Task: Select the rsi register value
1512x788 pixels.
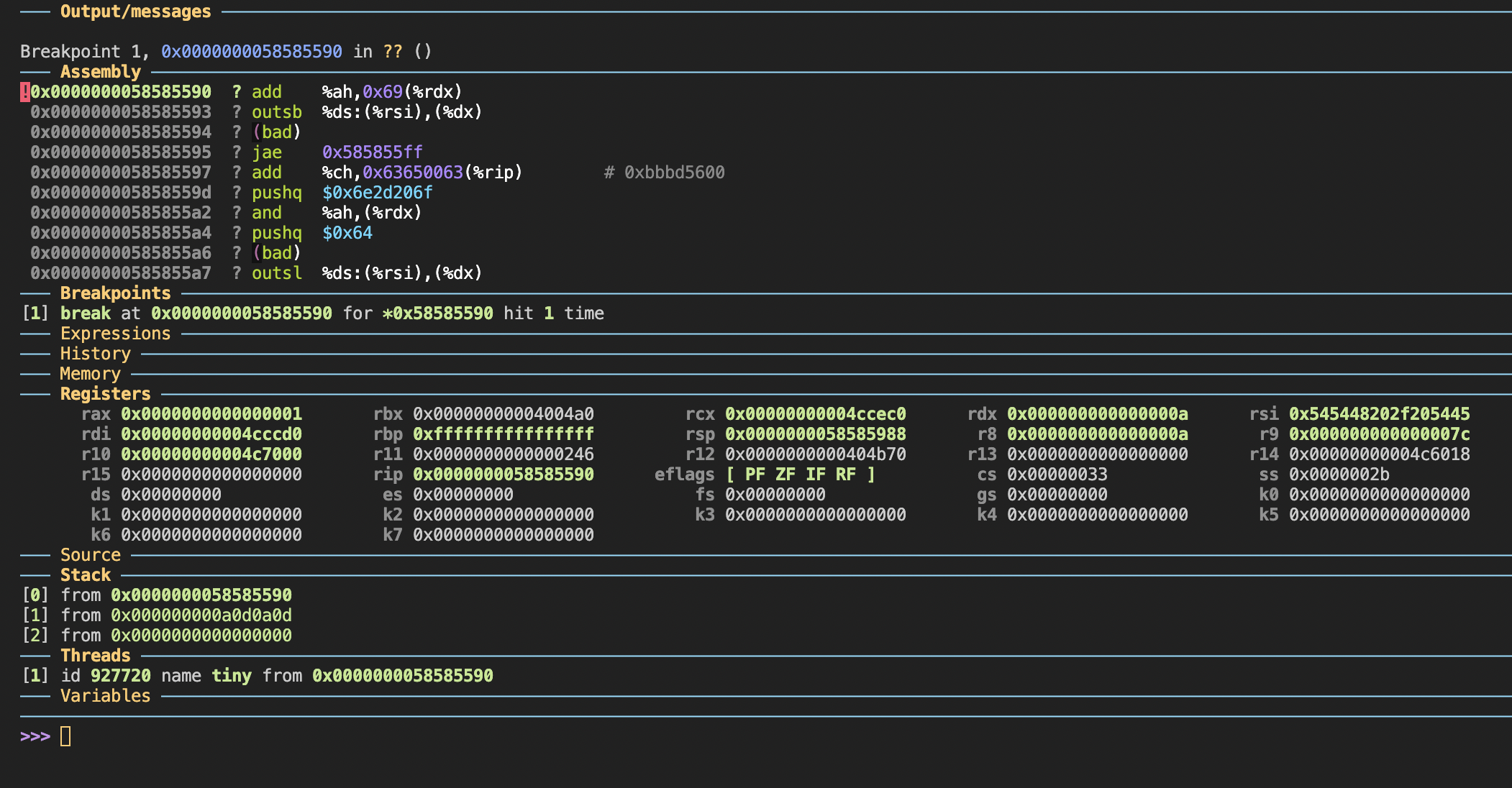Action: (x=1379, y=414)
